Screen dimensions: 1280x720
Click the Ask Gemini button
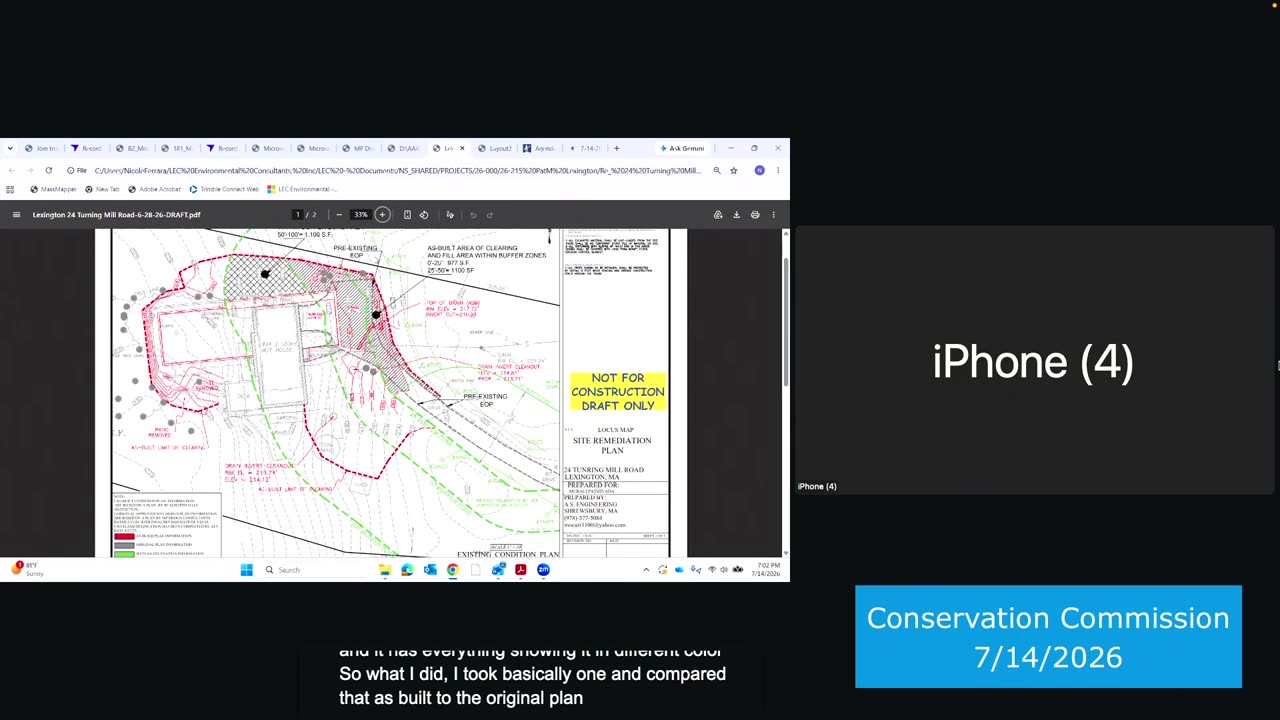pyautogui.click(x=682, y=148)
